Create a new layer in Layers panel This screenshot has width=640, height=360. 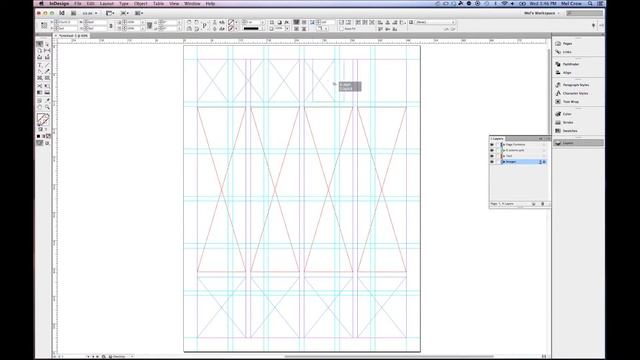(533, 204)
